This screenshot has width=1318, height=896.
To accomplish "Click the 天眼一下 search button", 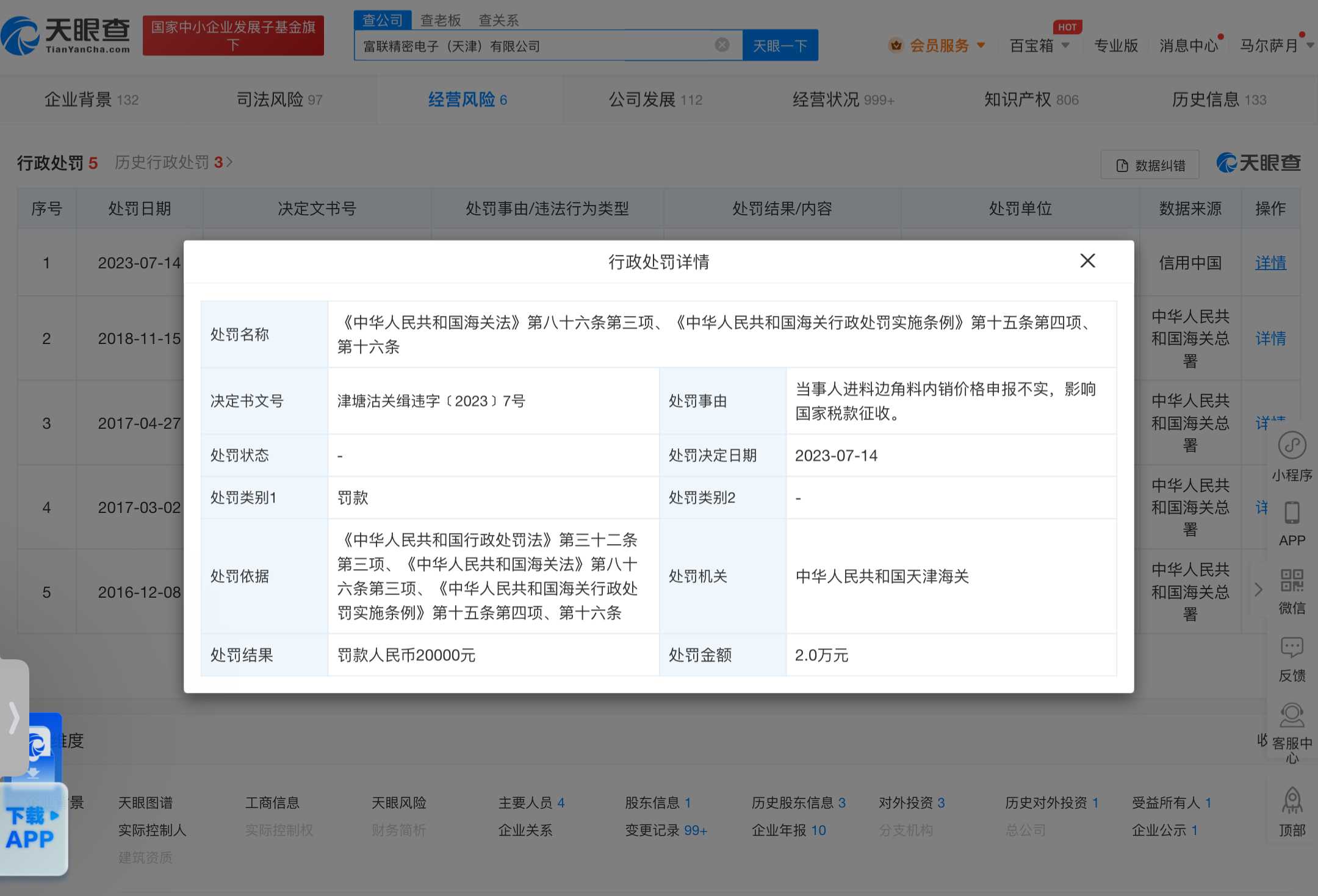I will pyautogui.click(x=780, y=46).
